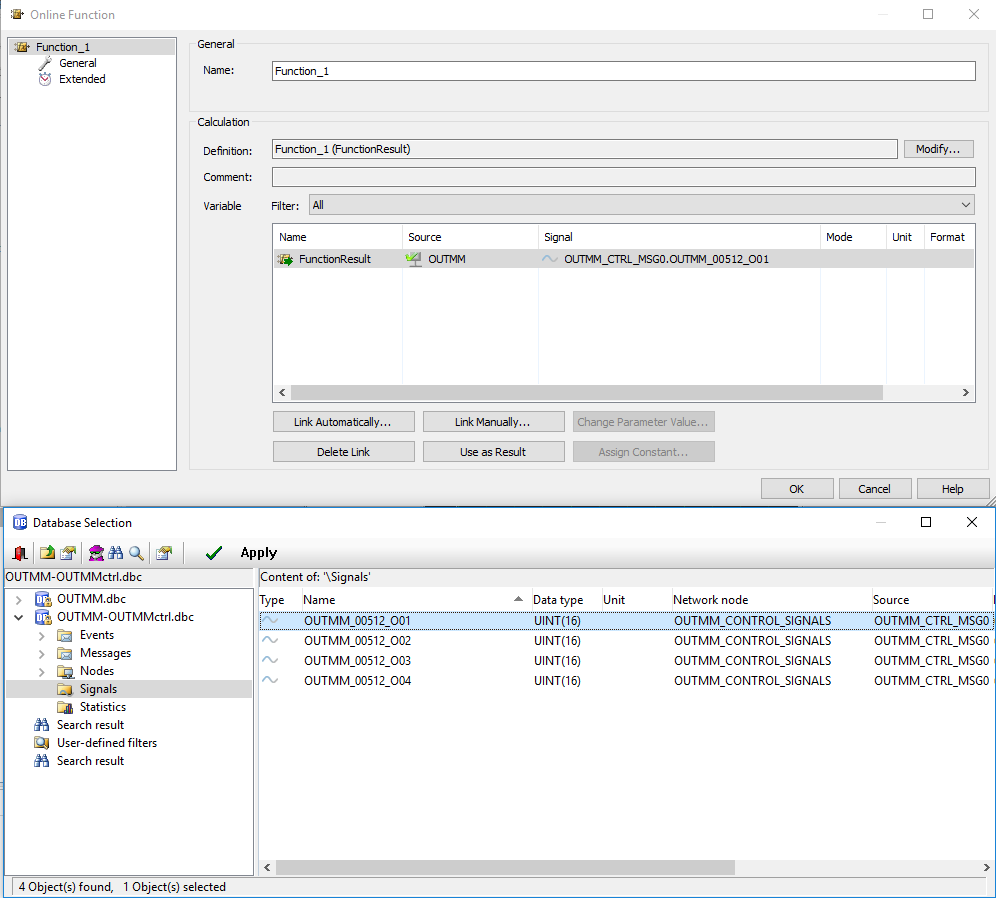Click the Modify... button
Viewport: 996px width, 898px height.
click(x=938, y=149)
